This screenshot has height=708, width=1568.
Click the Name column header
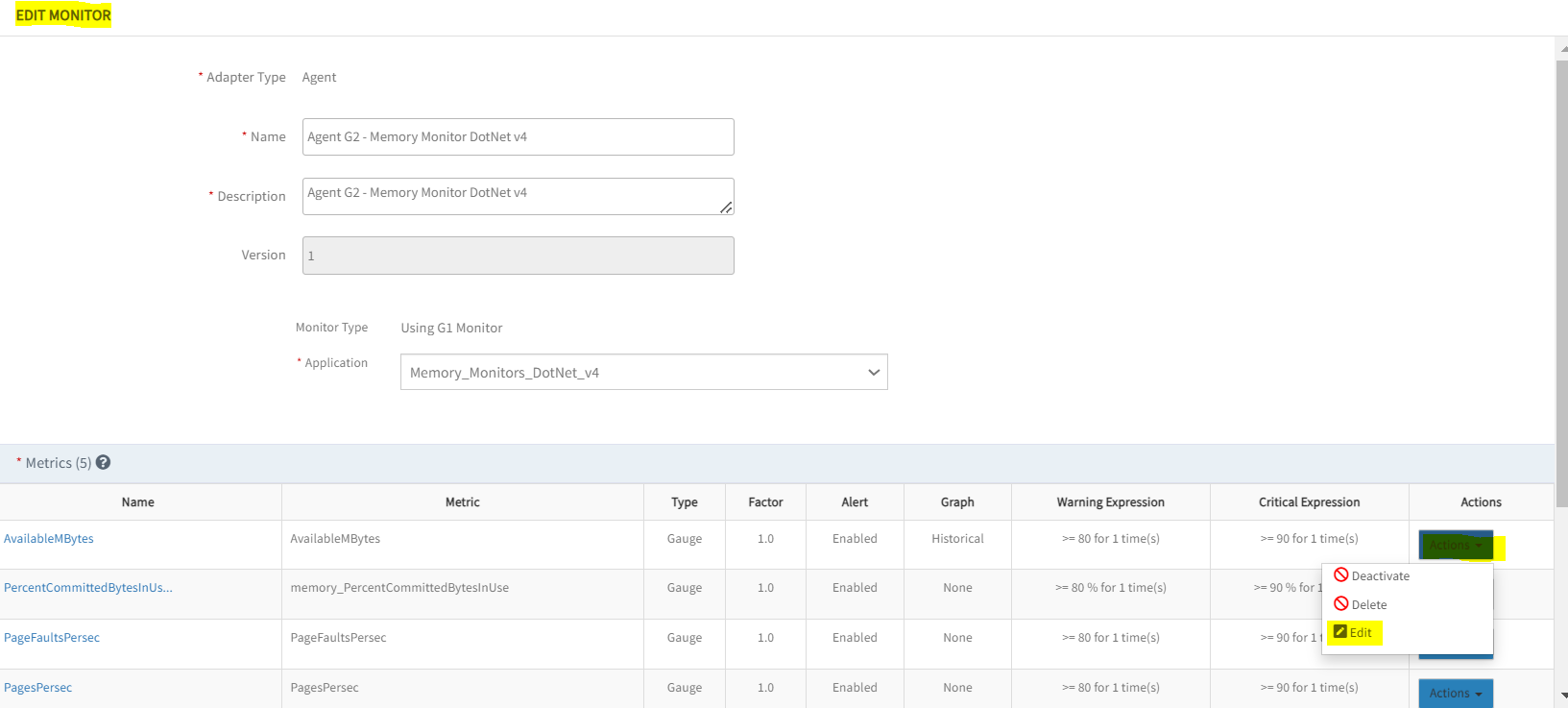click(x=138, y=502)
